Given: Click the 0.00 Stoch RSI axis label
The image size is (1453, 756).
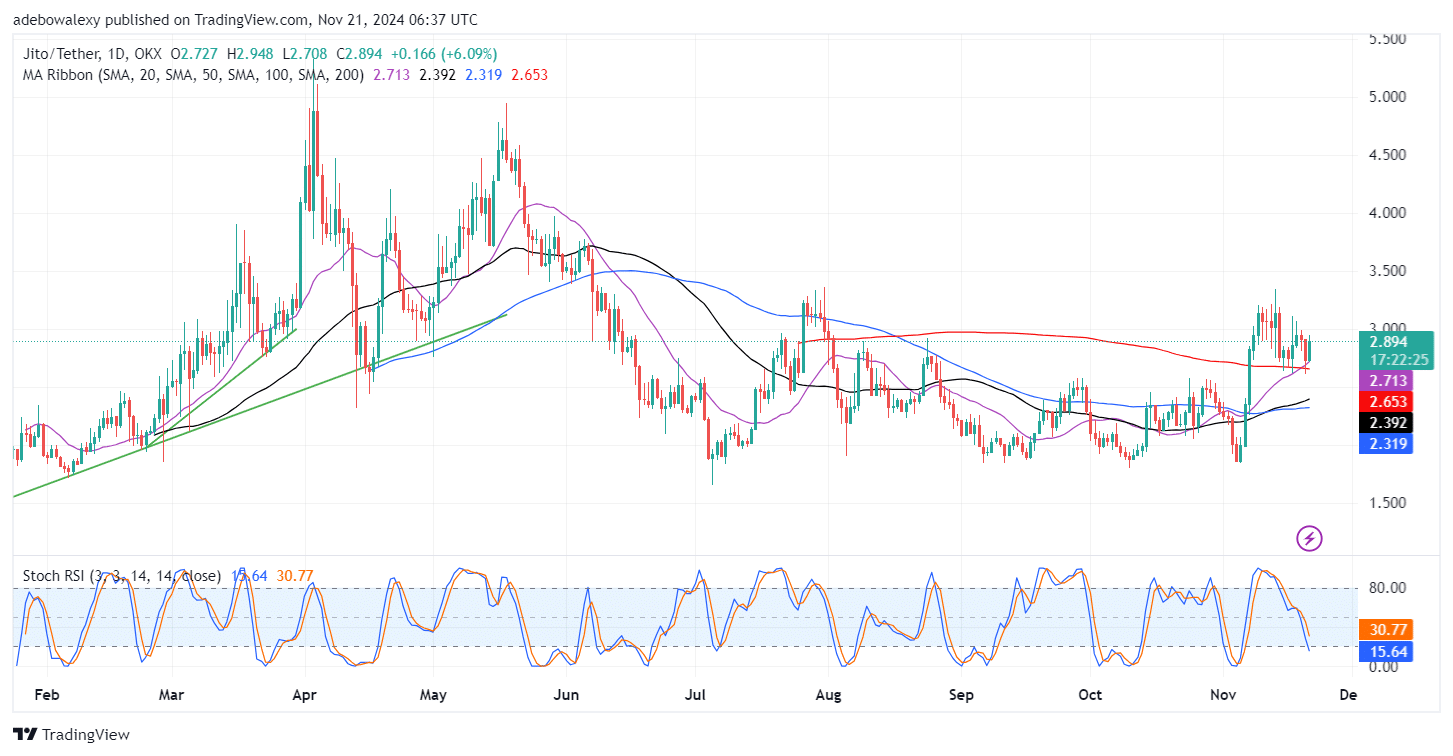Looking at the screenshot, I should 1385,666.
